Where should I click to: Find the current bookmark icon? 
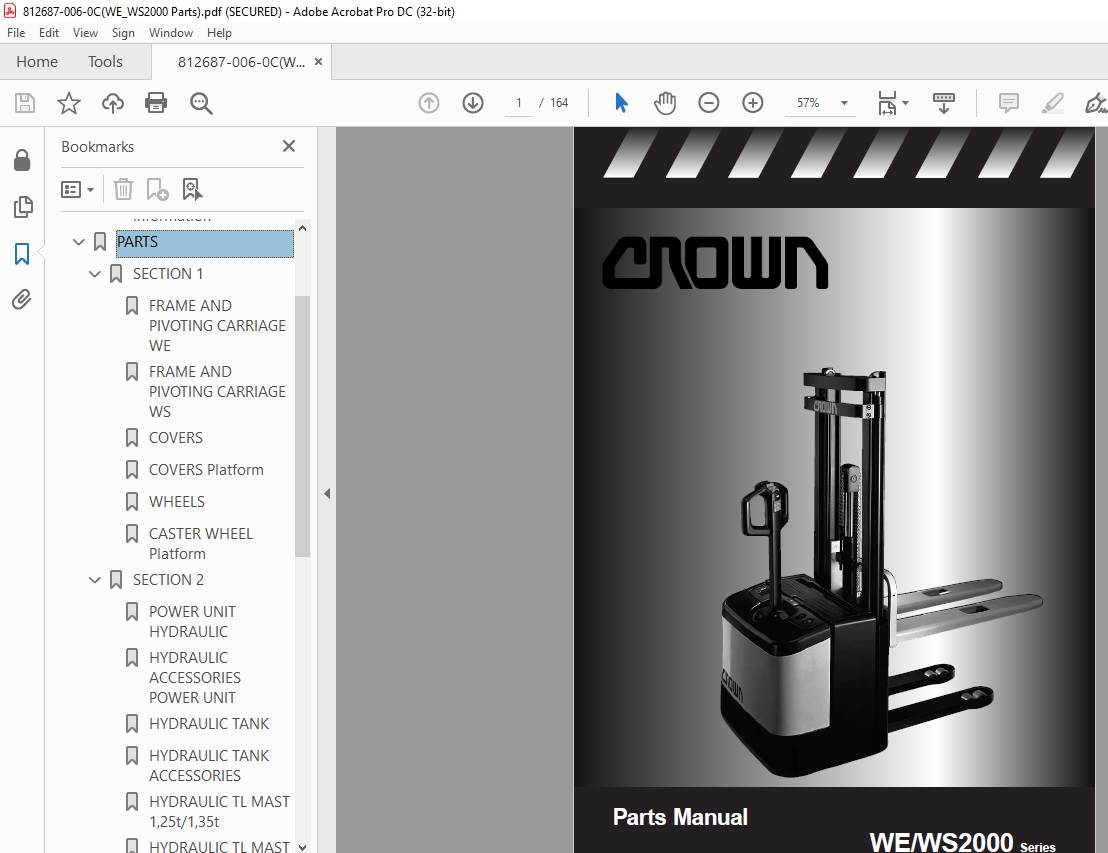coord(192,189)
